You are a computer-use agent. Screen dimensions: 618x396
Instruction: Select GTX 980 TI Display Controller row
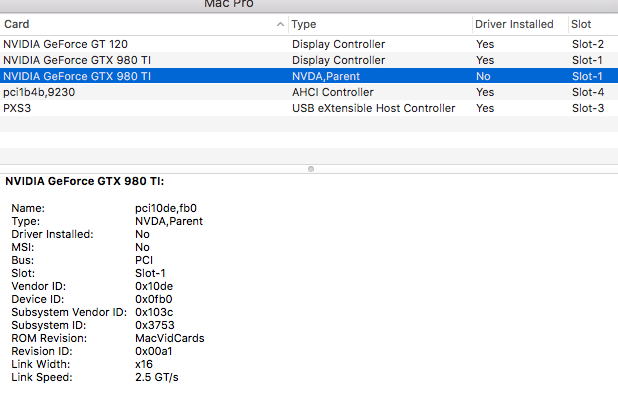309,60
